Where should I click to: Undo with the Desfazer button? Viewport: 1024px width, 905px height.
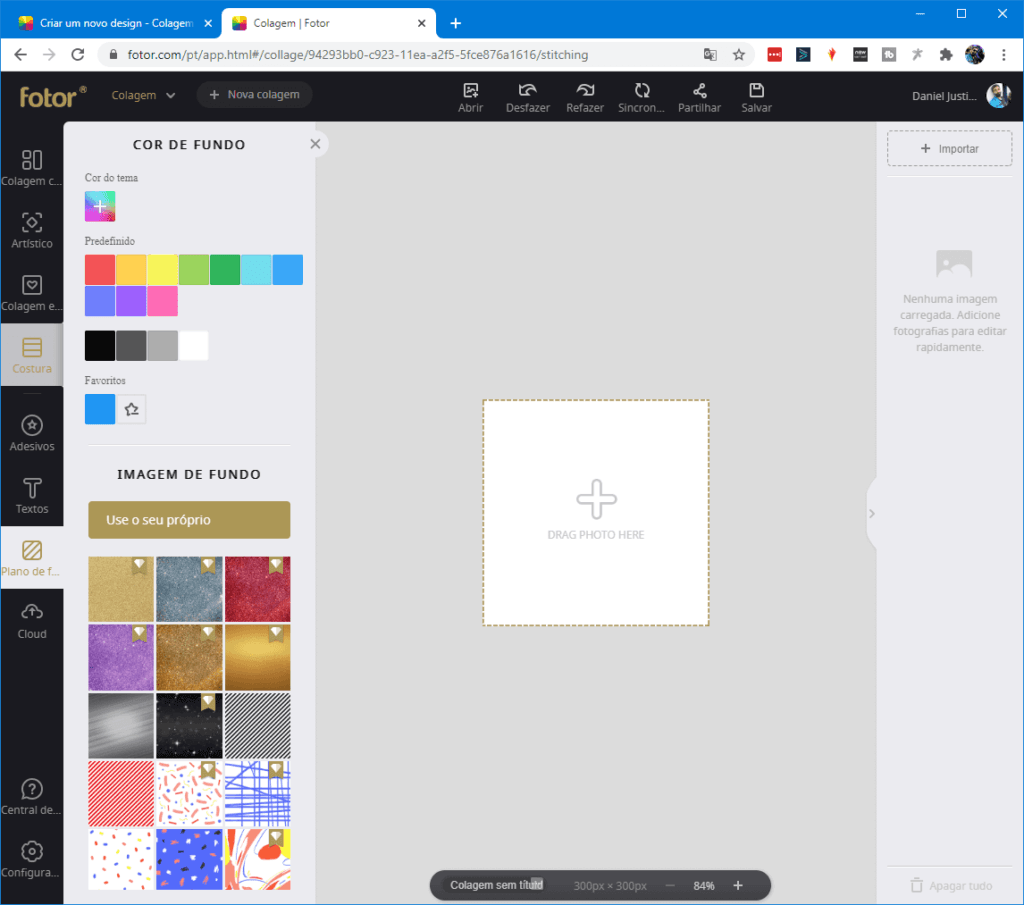[x=527, y=96]
